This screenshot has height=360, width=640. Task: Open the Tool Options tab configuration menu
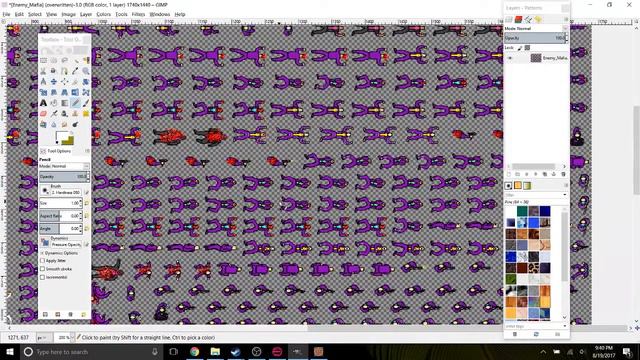[87, 151]
